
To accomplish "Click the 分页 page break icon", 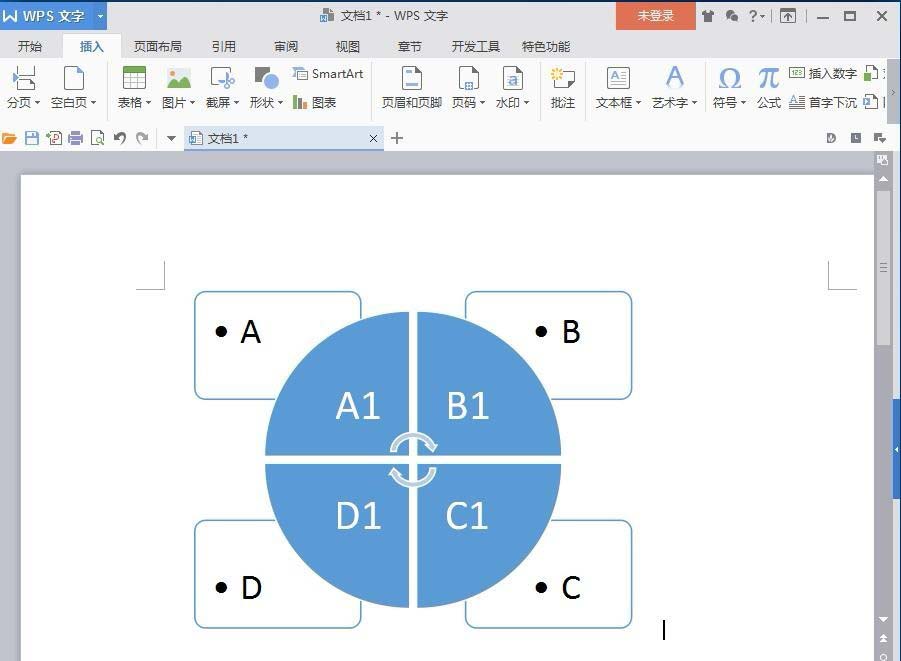I will (x=24, y=78).
